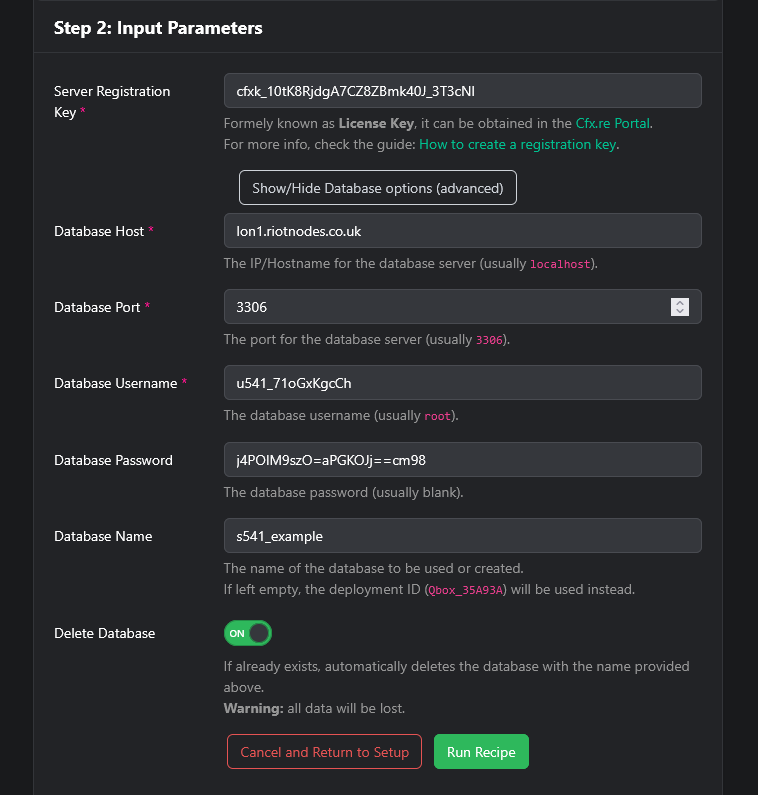Open the Cfx.re Portal link
This screenshot has height=795, width=758.
[x=613, y=124]
